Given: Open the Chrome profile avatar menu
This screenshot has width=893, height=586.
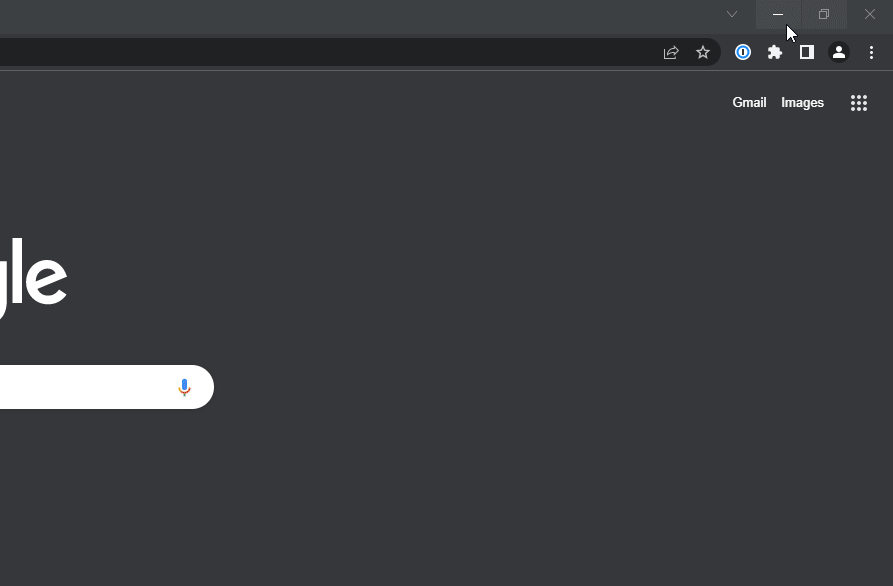Looking at the screenshot, I should pyautogui.click(x=839, y=53).
